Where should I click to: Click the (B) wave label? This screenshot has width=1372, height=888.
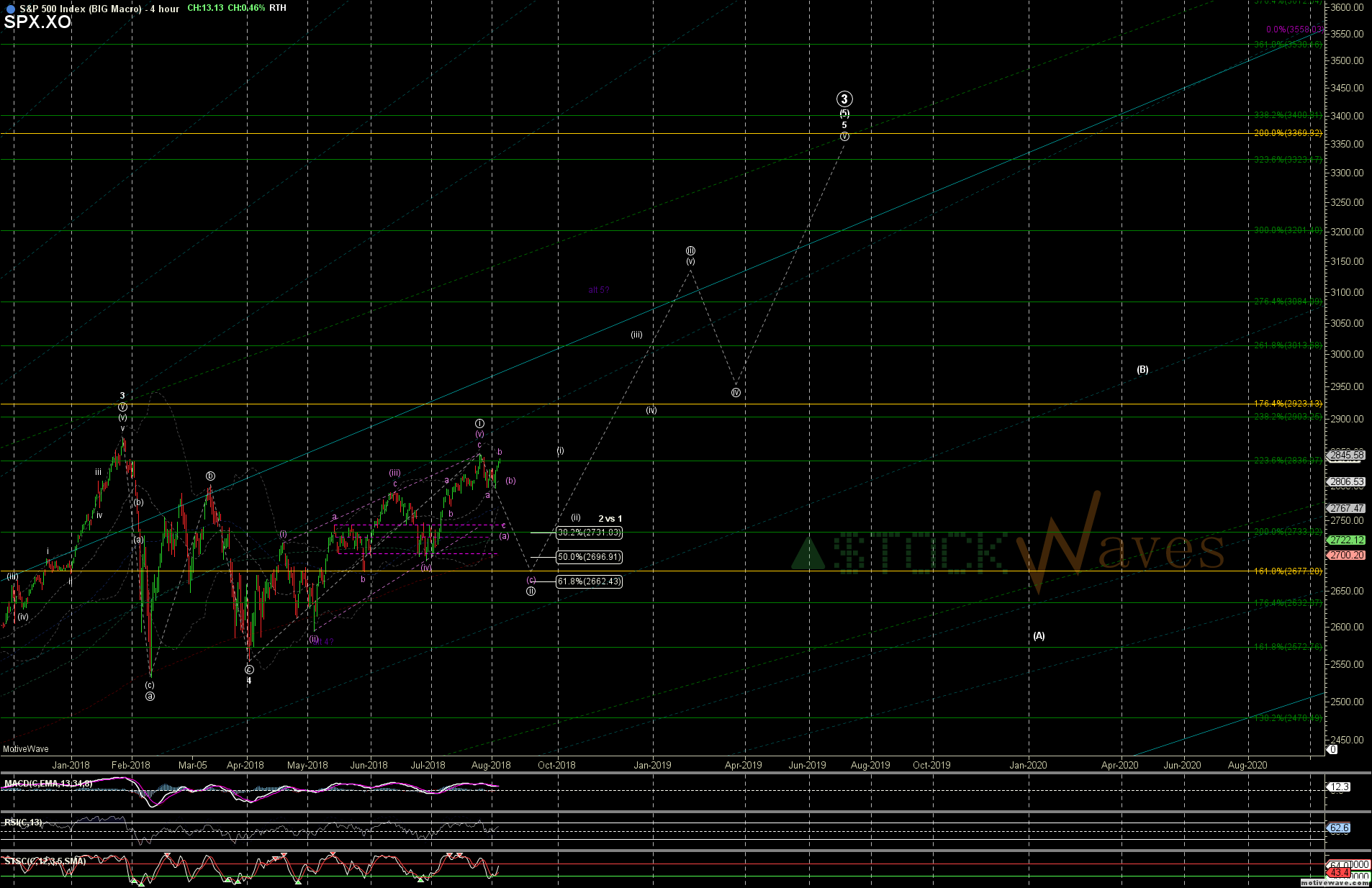(1142, 370)
